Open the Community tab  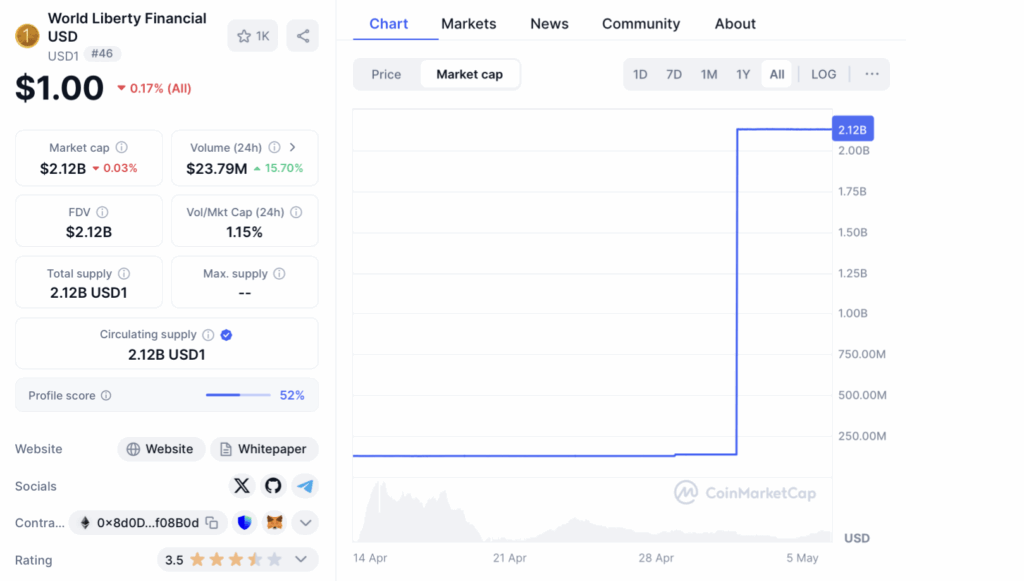pos(641,24)
